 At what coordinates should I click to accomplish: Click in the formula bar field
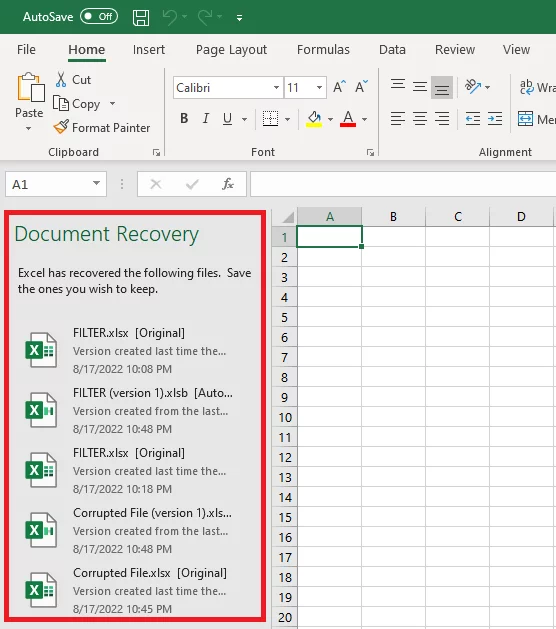click(x=403, y=184)
